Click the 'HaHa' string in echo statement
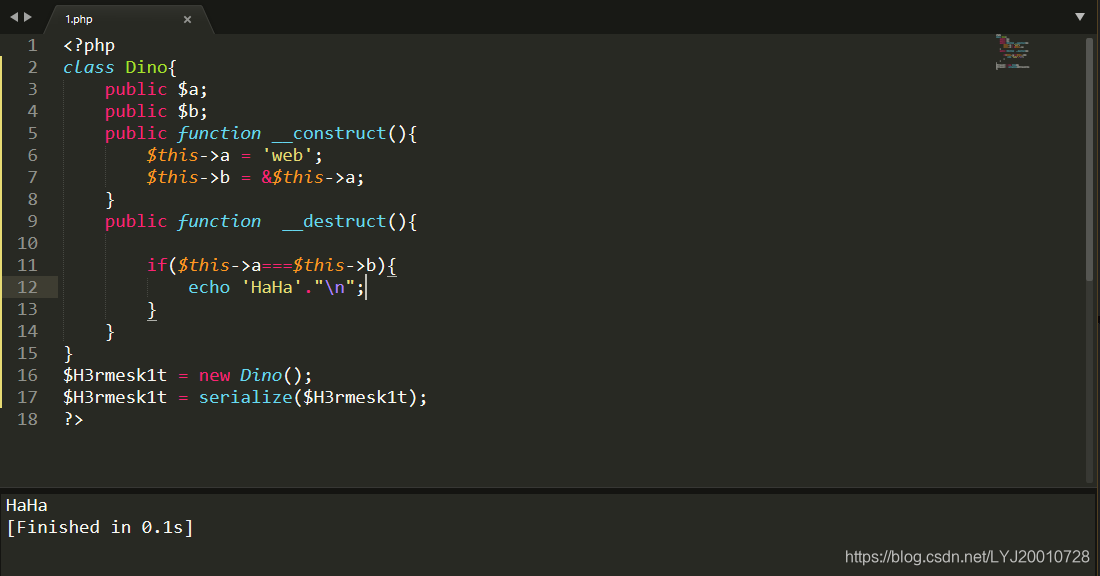This screenshot has height=576, width=1100. coord(271,288)
